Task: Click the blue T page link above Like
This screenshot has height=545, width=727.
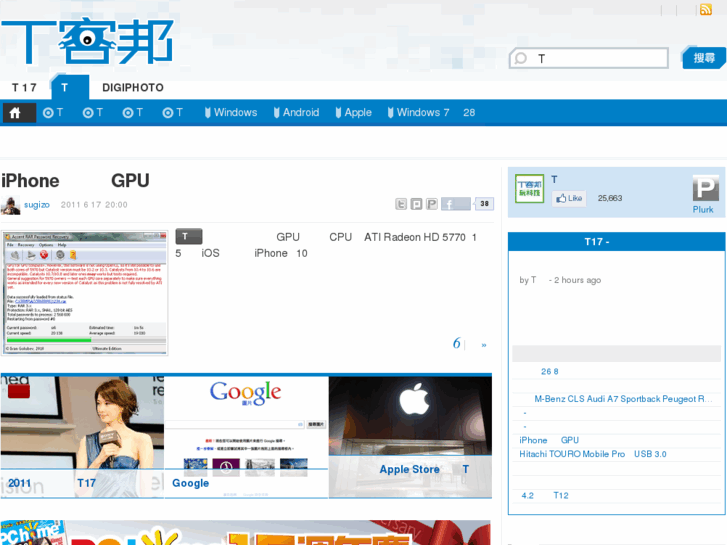Action: (x=555, y=180)
